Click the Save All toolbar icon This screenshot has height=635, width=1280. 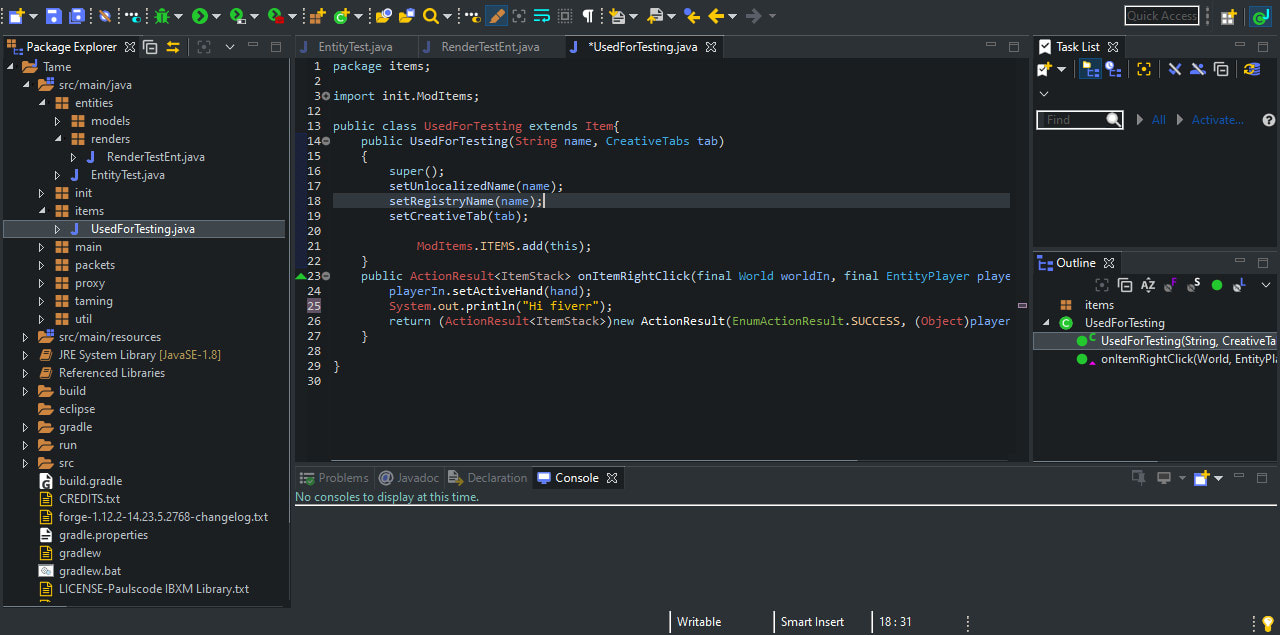point(76,16)
